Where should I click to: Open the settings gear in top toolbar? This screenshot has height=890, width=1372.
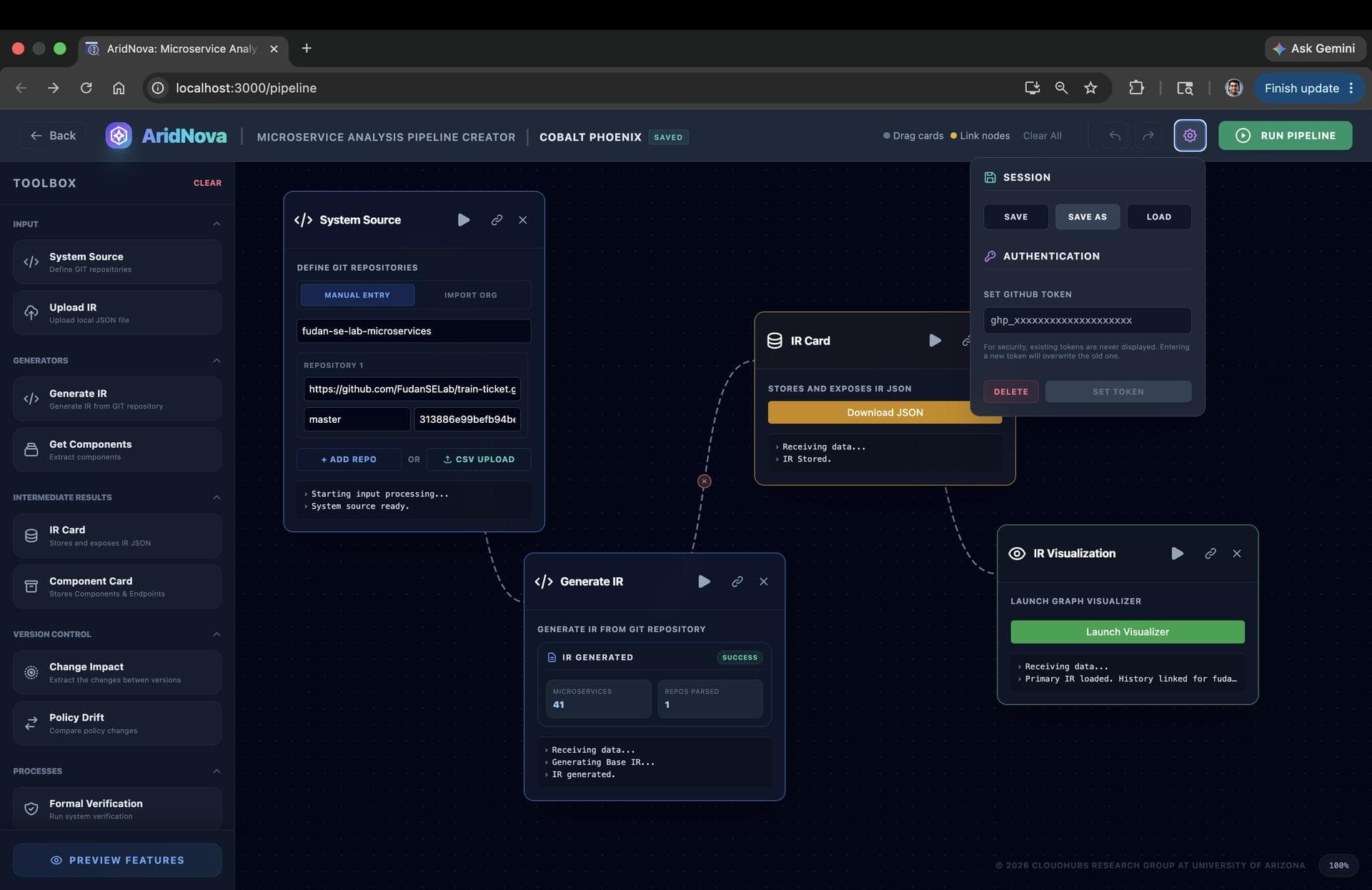pyautogui.click(x=1190, y=135)
